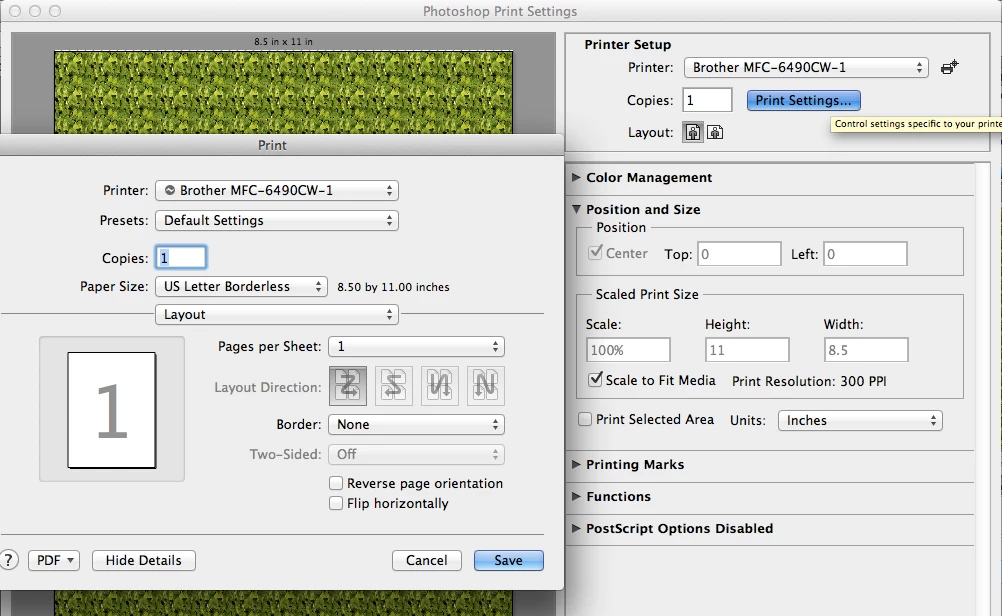This screenshot has height=616, width=1002.
Task: Expand Color Management section
Action: coord(576,177)
